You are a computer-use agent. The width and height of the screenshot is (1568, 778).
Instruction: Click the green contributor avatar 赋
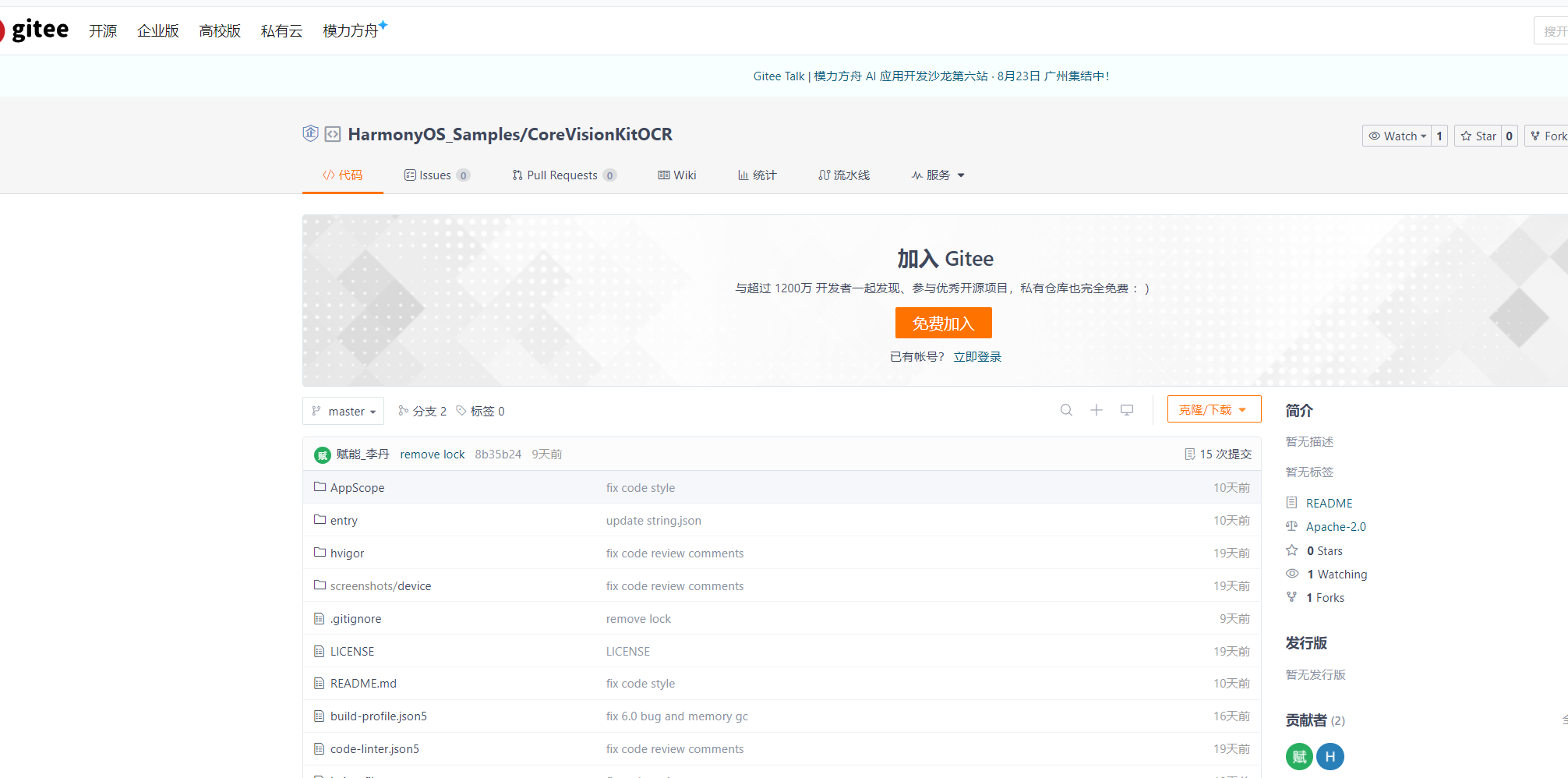coord(1299,756)
